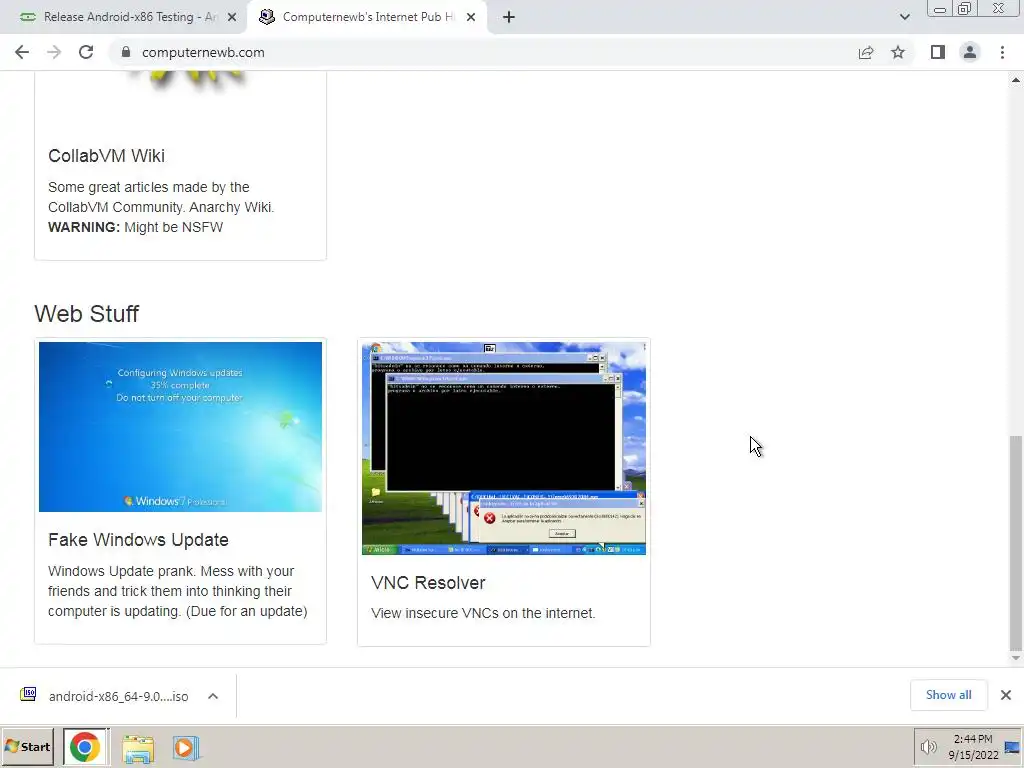Click the Web Stuff heading

(86, 313)
